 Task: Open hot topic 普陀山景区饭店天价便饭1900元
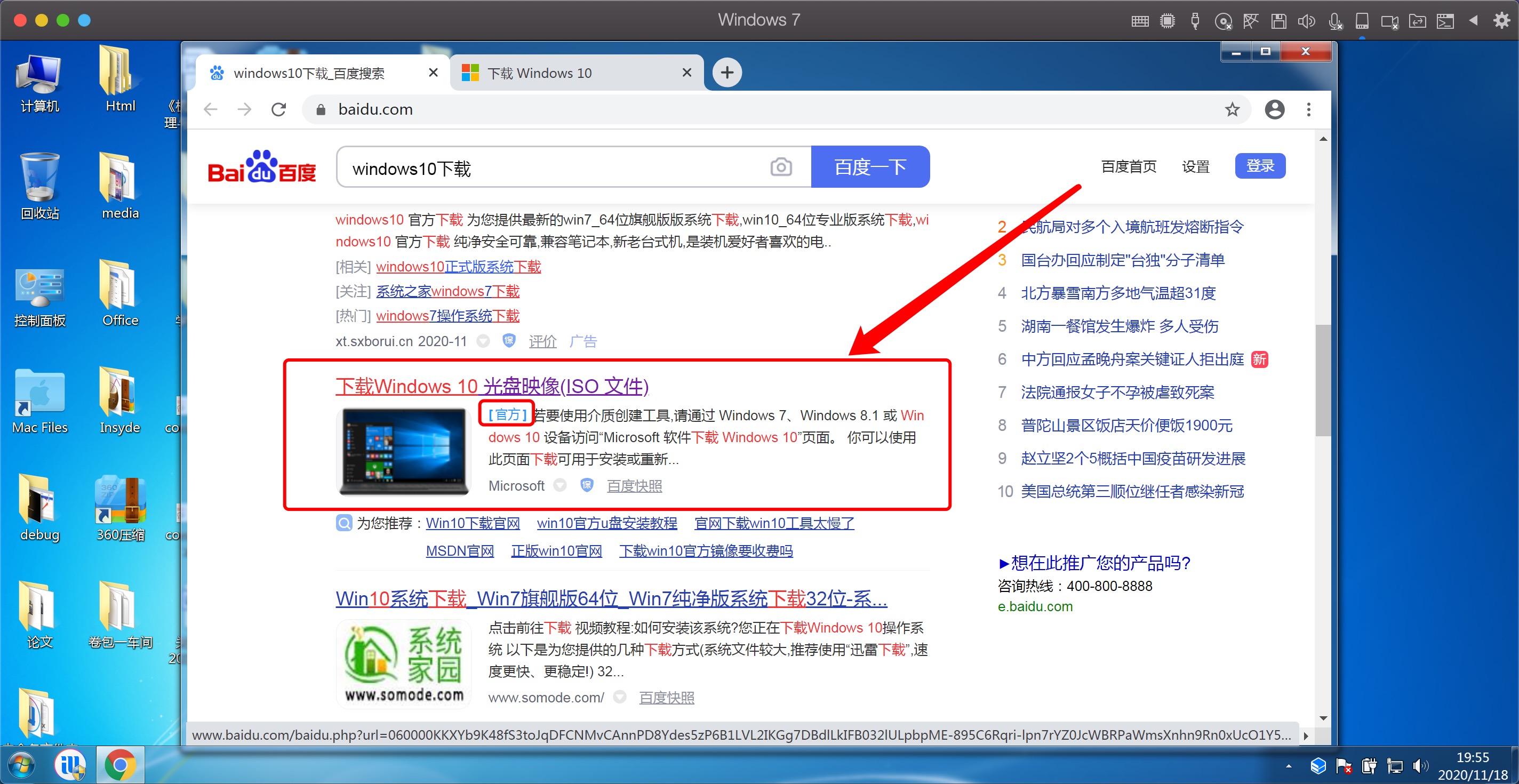[1126, 425]
